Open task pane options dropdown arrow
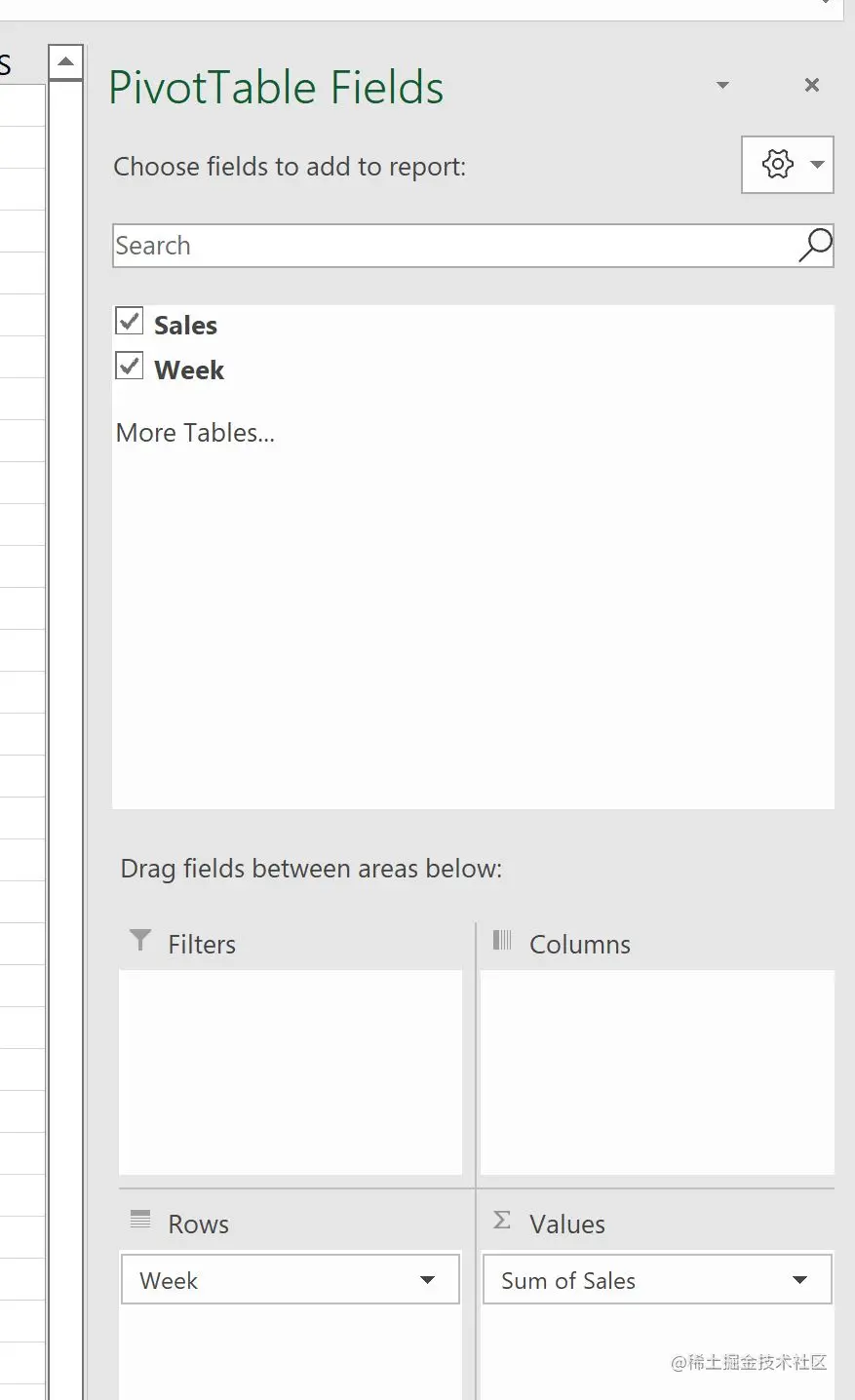Image resolution: width=855 pixels, height=1400 pixels. point(722,85)
